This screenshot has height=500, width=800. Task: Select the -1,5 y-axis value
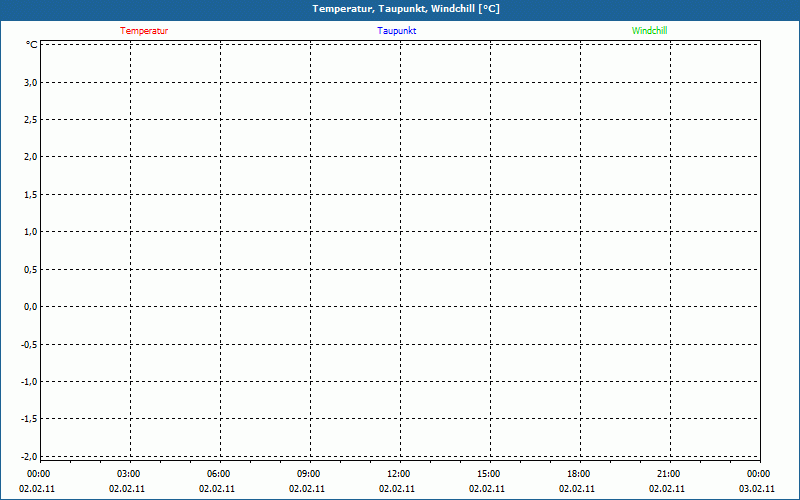(x=29, y=419)
